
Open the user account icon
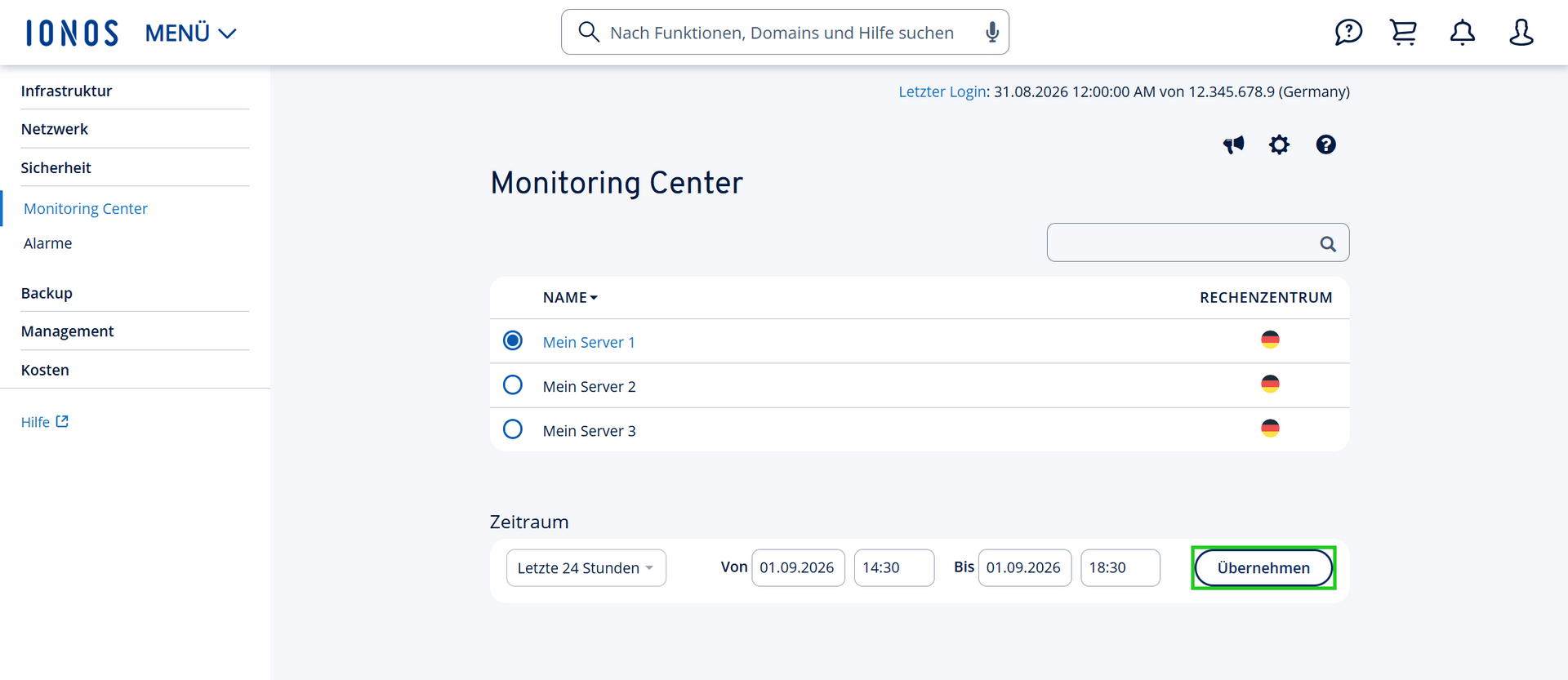click(x=1521, y=33)
